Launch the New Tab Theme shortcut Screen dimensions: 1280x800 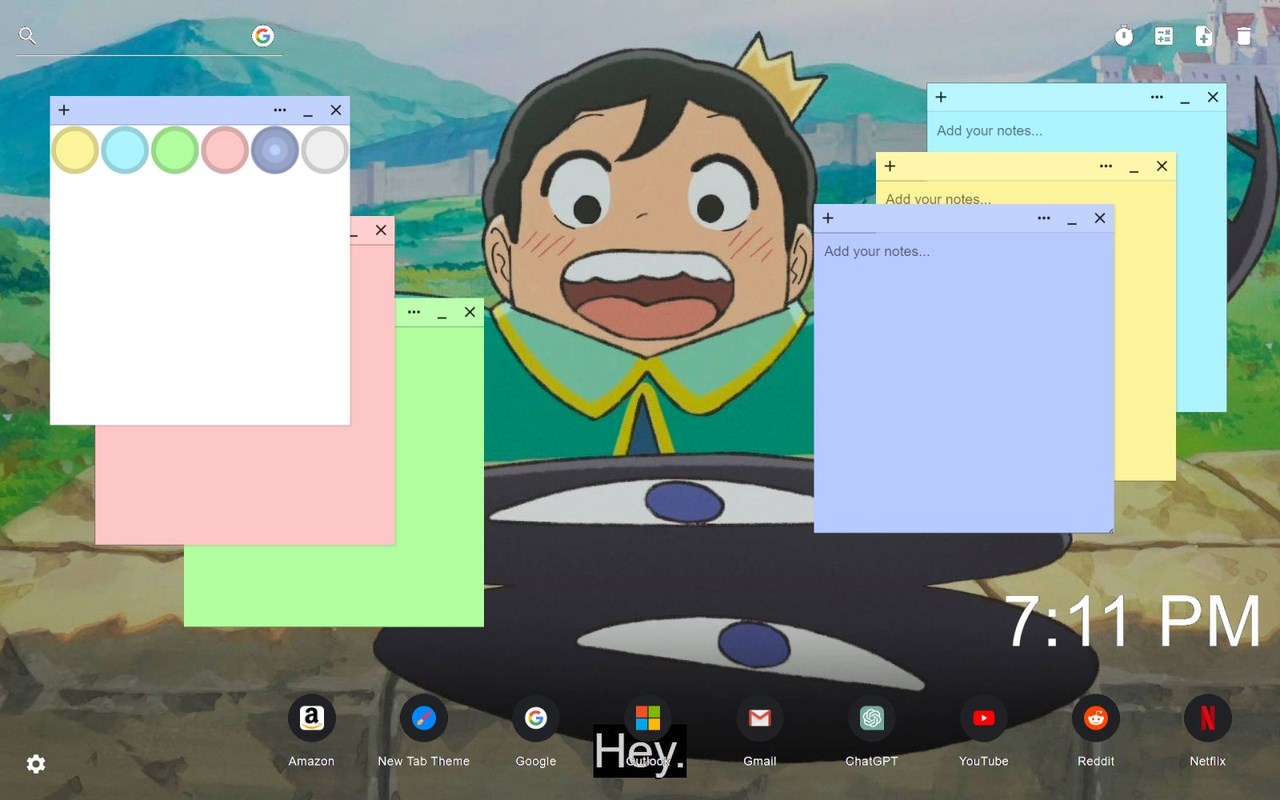pyautogui.click(x=424, y=718)
